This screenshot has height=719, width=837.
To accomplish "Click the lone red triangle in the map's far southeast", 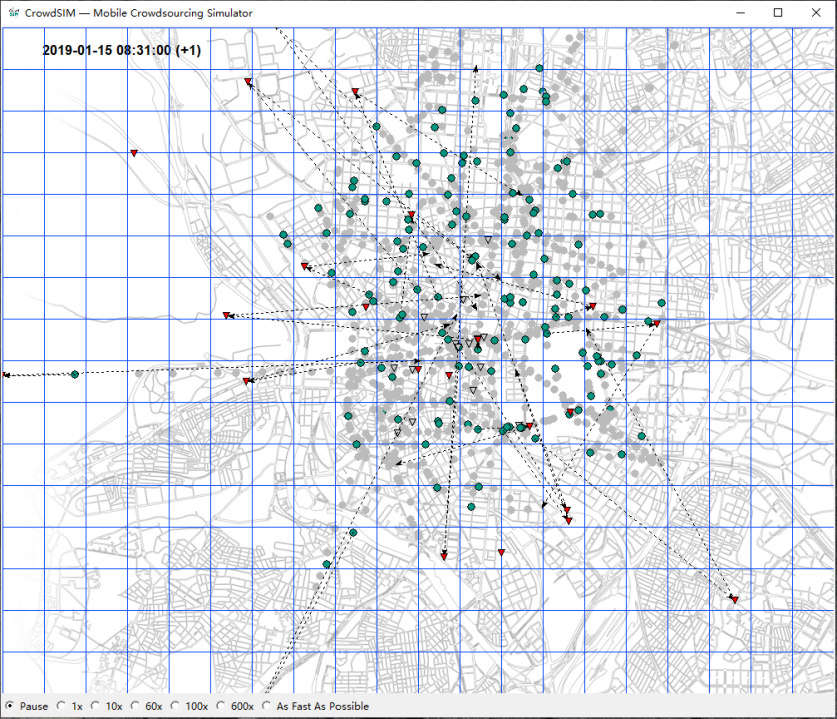I will [735, 600].
